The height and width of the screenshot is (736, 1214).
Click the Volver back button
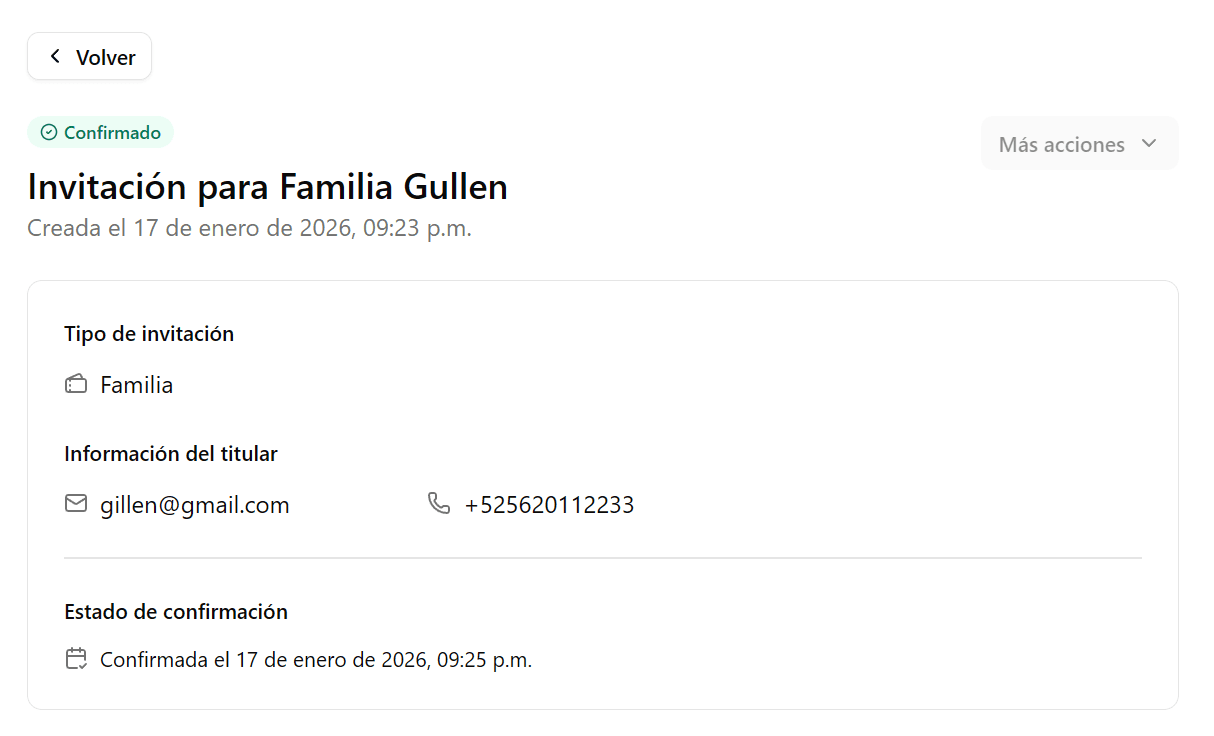(x=89, y=57)
